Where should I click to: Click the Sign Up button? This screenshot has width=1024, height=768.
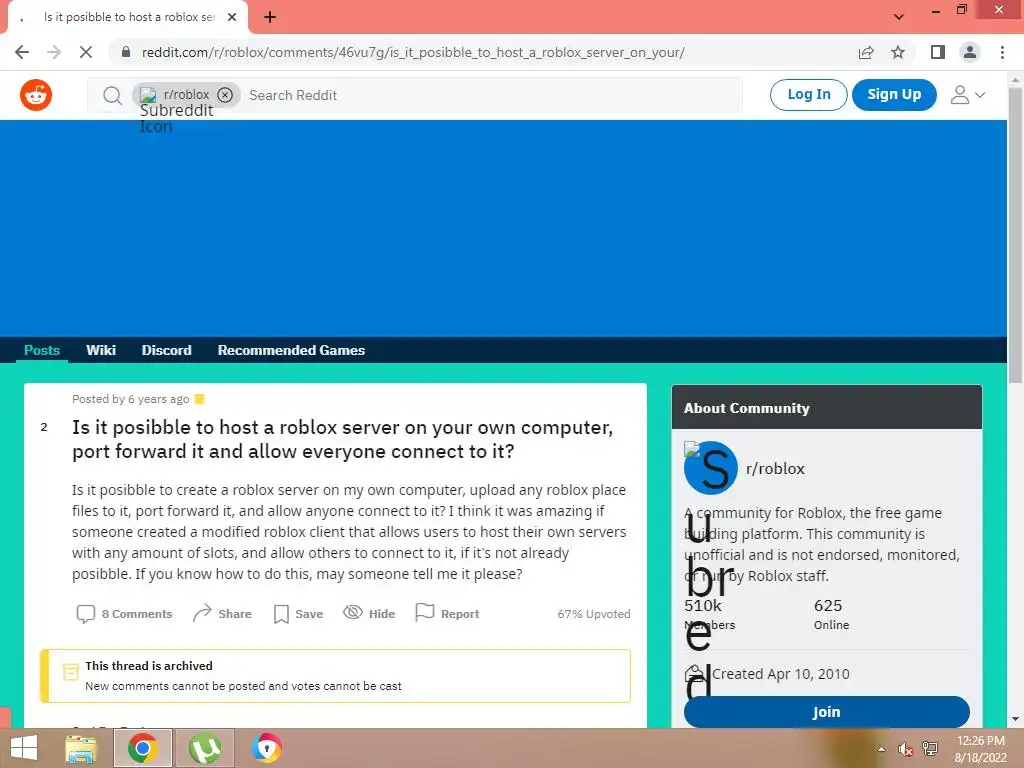[x=894, y=95]
